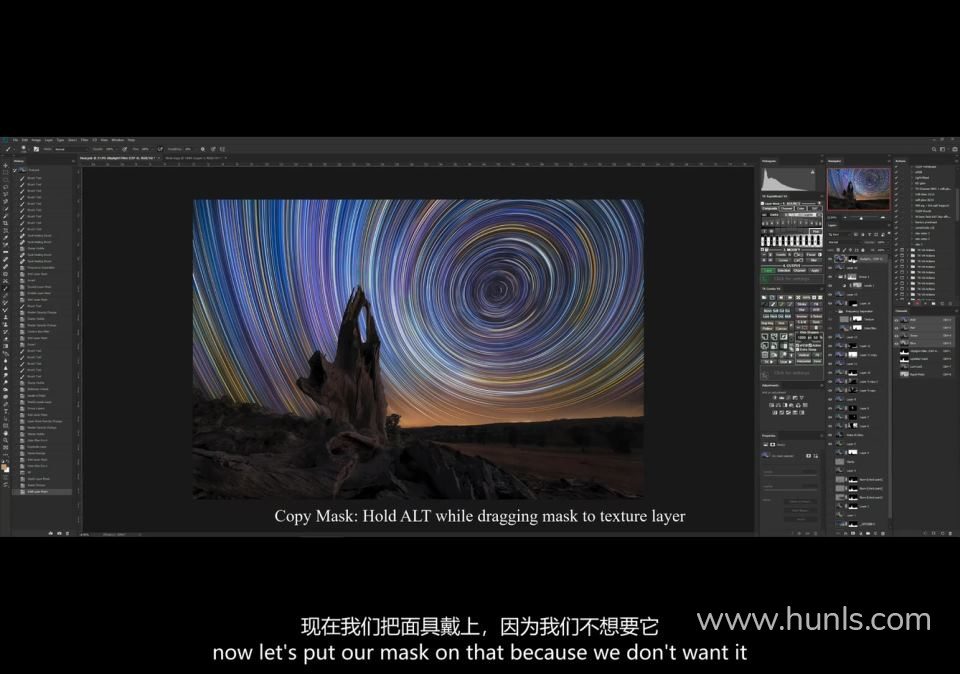The height and width of the screenshot is (674, 960).
Task: Select the Channels panel tab
Action: [x=902, y=311]
